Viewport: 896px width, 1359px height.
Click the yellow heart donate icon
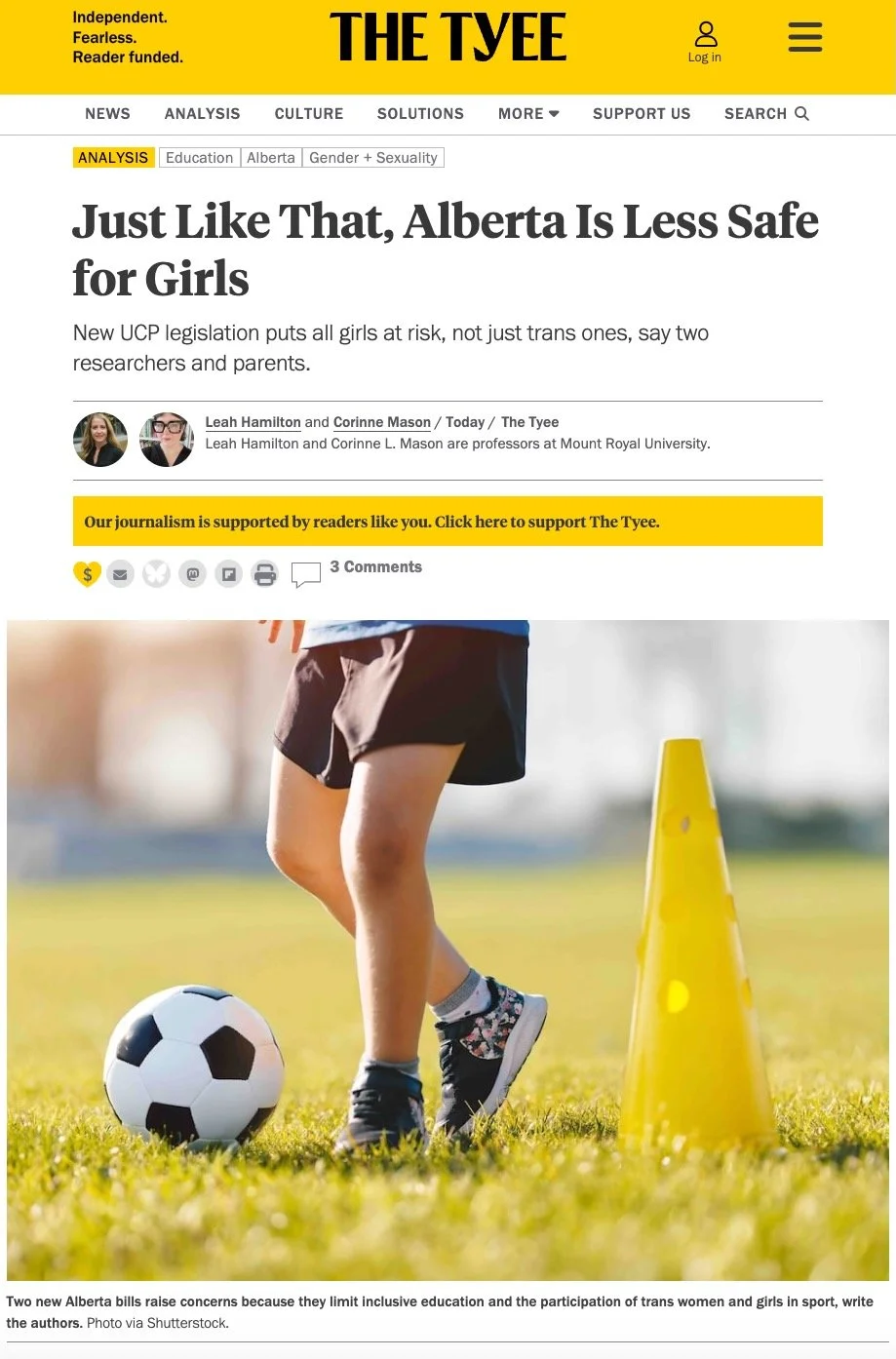coord(88,574)
